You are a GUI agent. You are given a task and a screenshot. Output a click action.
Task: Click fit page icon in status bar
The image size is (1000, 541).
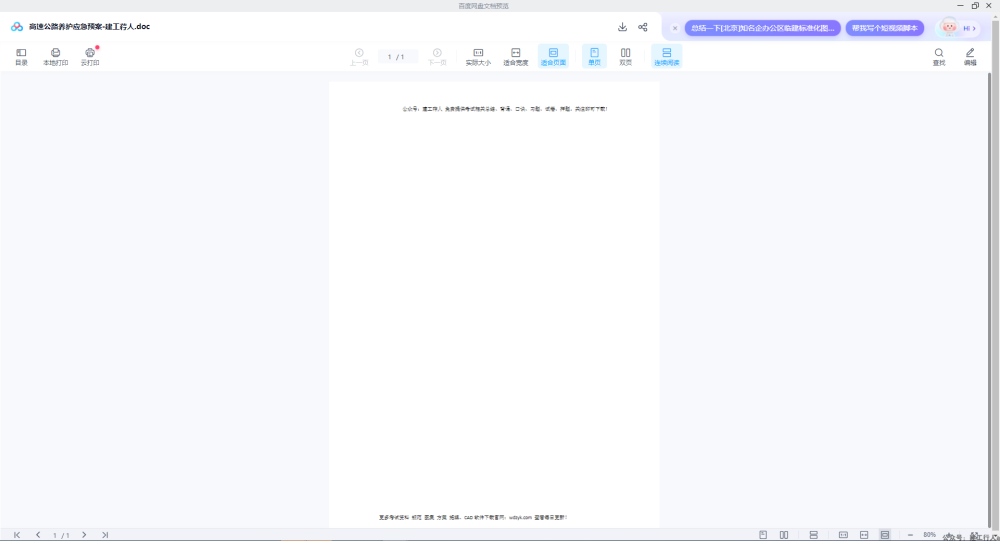(x=885, y=535)
